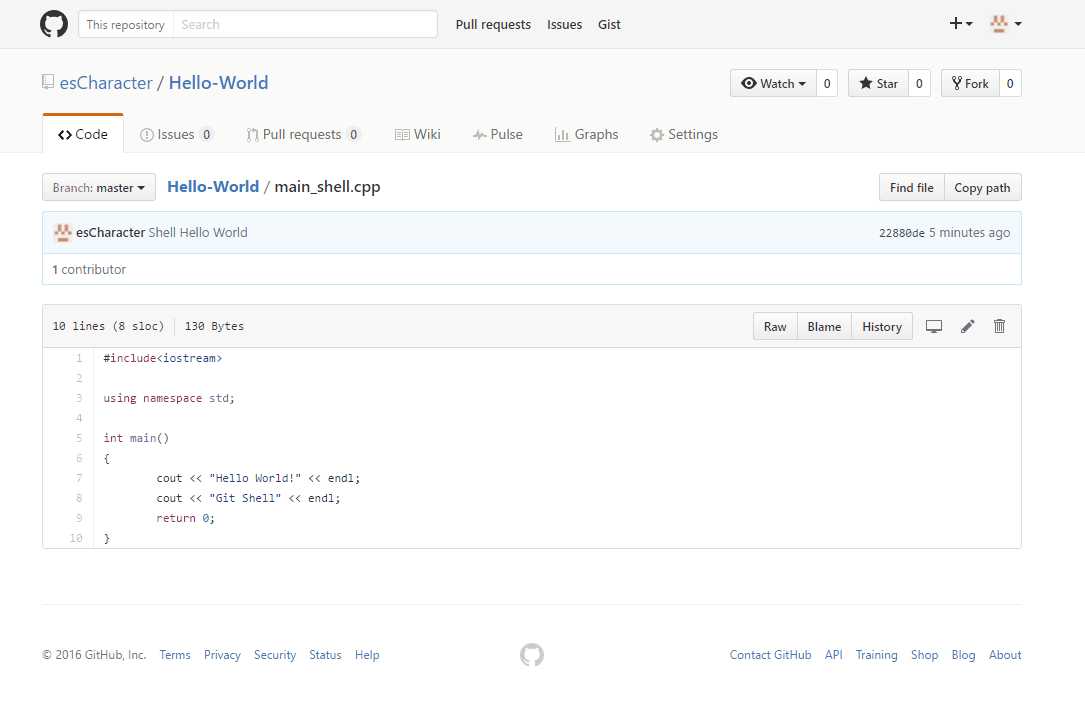
Task: Open the repository Settings tab
Action: [x=684, y=134]
